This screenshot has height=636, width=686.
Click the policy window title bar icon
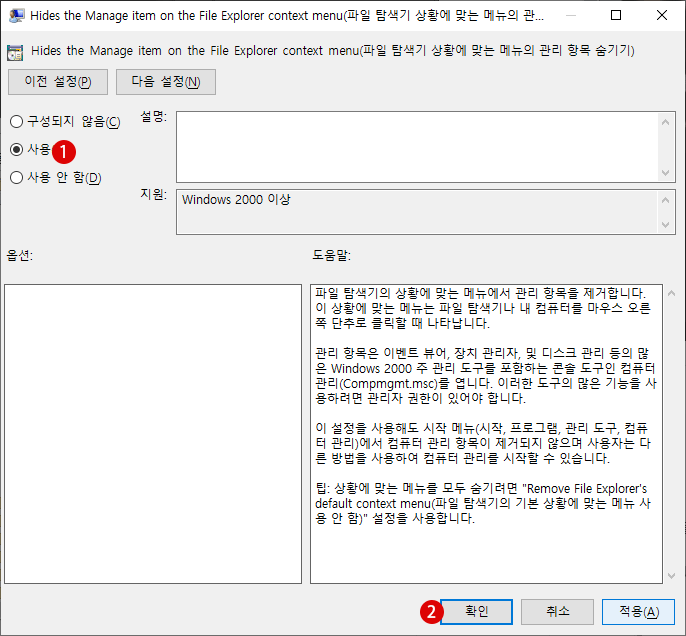(x=17, y=16)
